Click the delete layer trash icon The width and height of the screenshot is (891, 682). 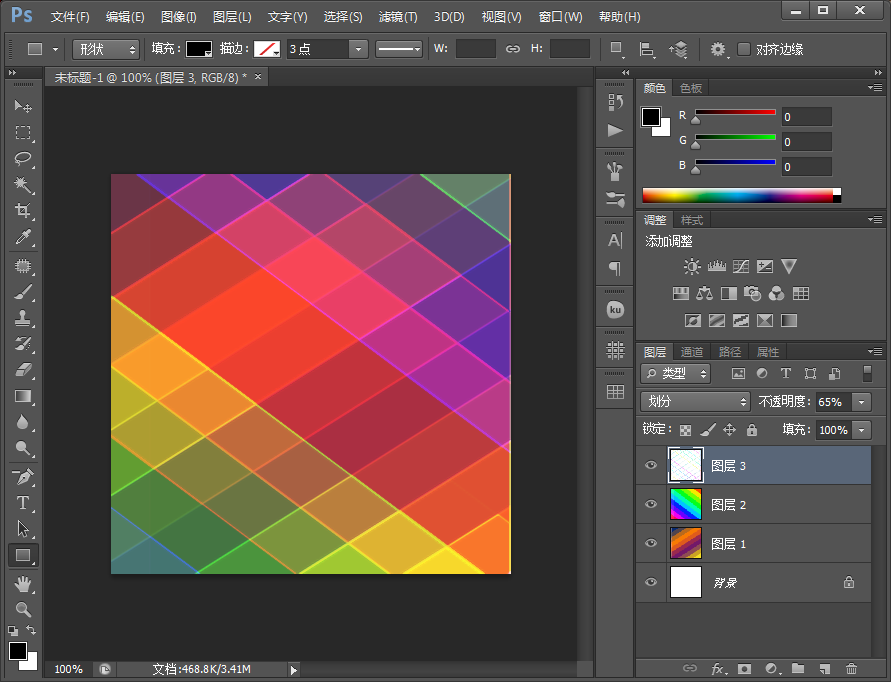[851, 668]
